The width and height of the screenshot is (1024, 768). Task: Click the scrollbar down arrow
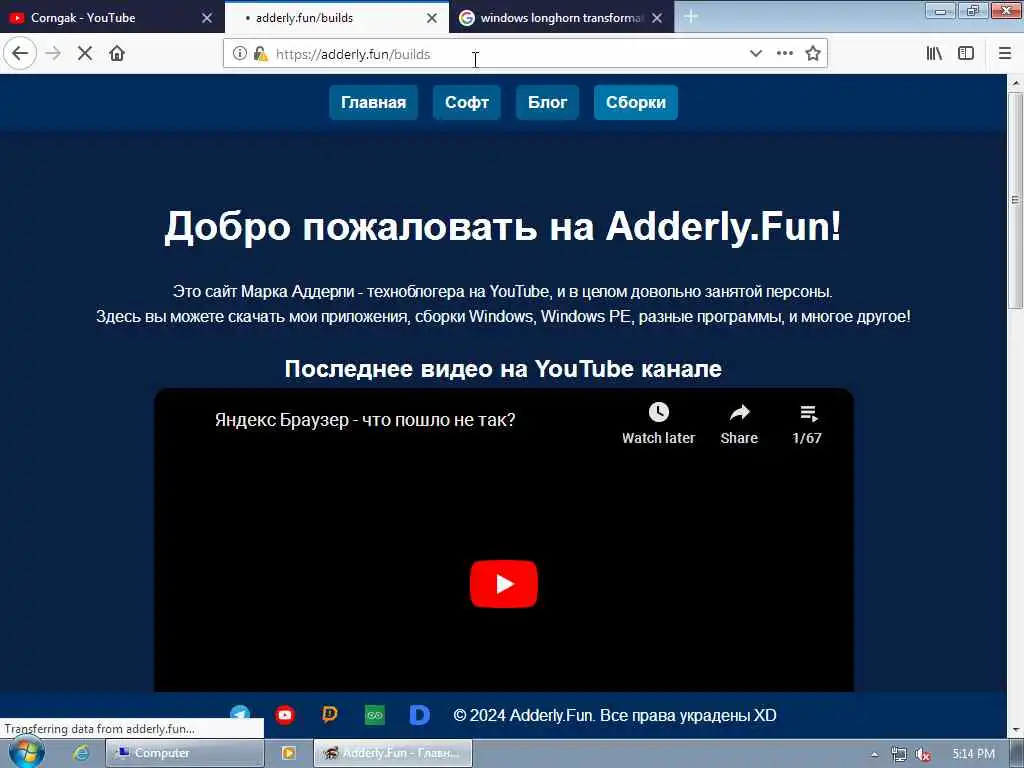1015,729
